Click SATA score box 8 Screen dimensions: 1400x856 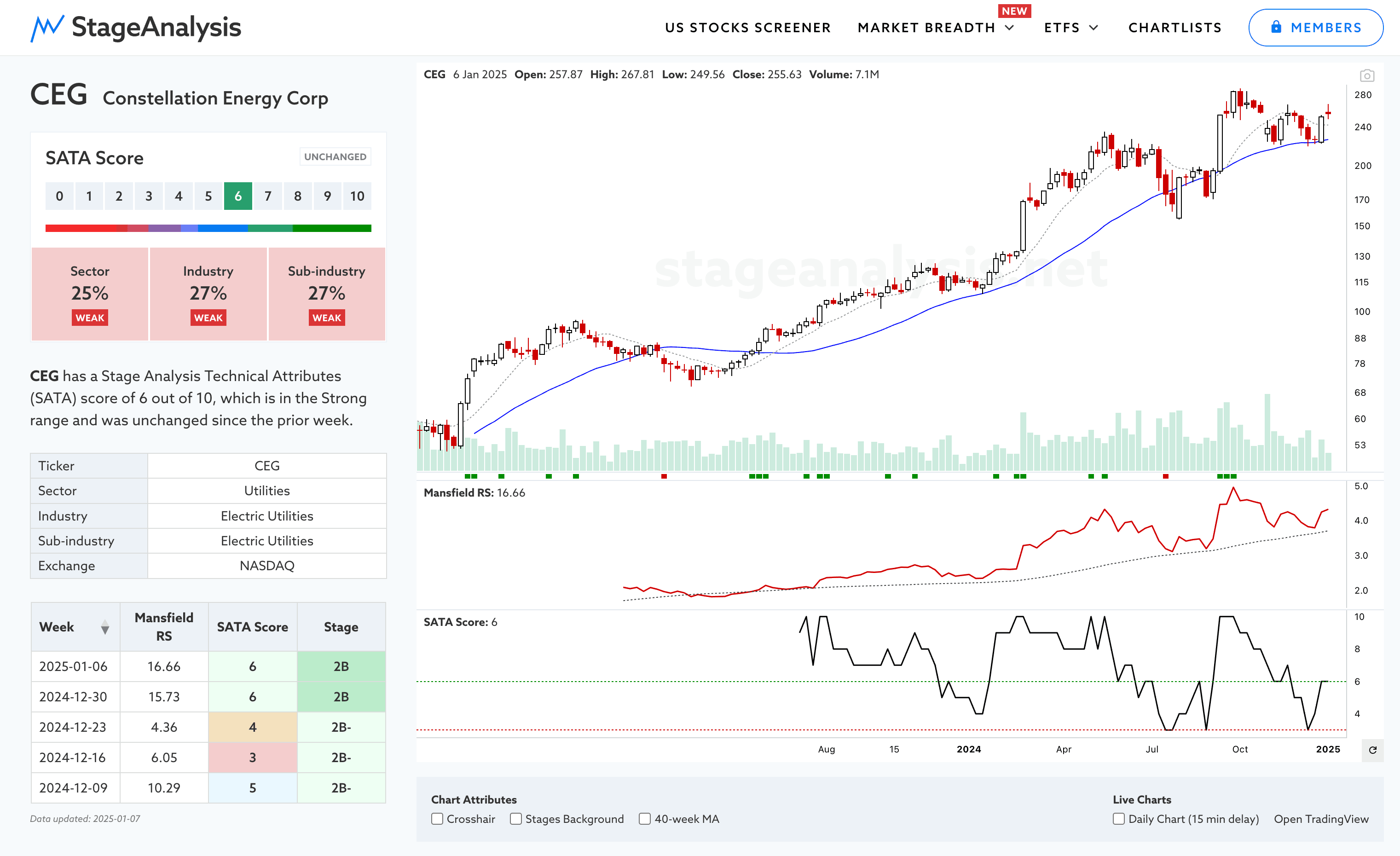[298, 196]
